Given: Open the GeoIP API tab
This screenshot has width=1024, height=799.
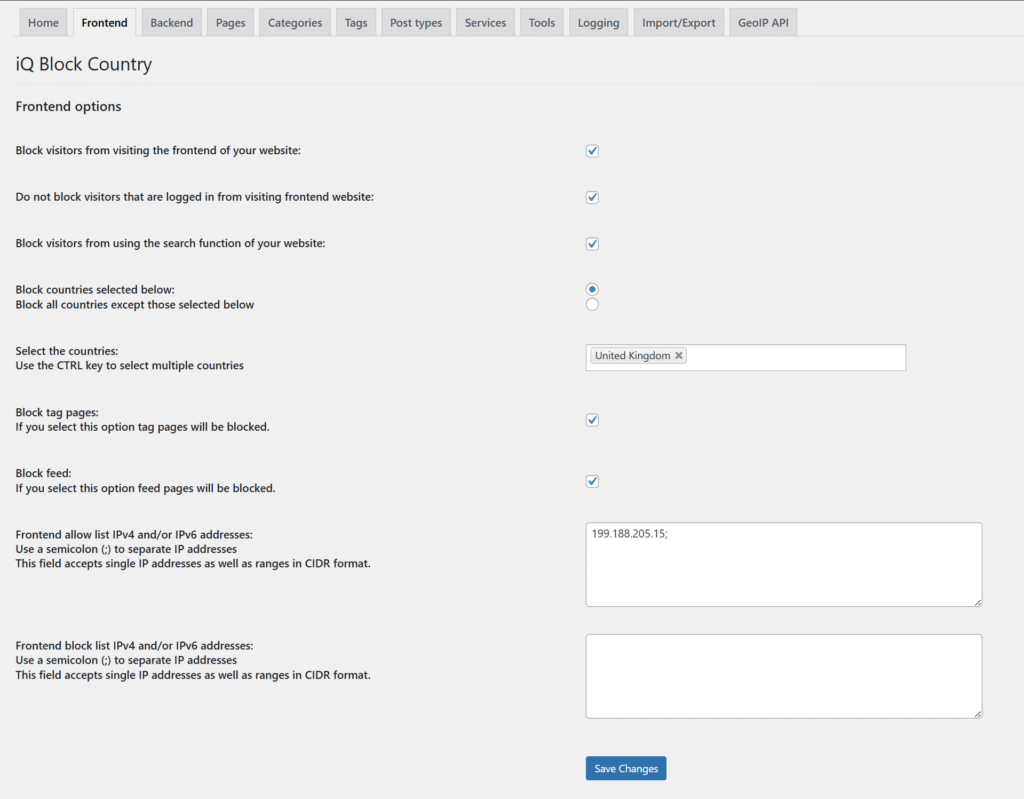Looking at the screenshot, I should point(763,23).
